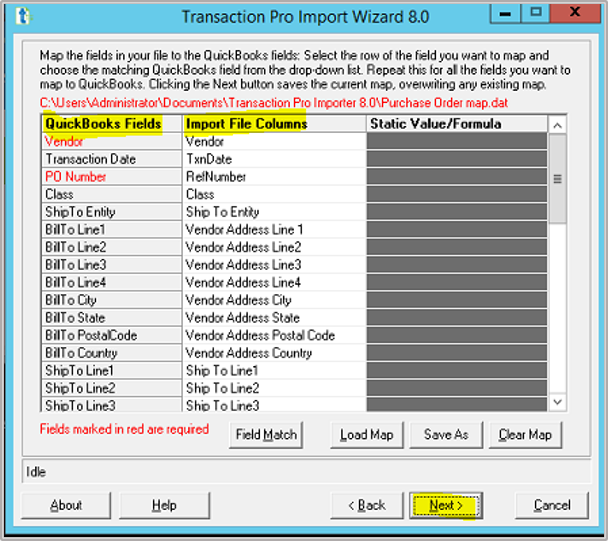This screenshot has width=608, height=542.
Task: Open the Vendor Address Line3 cell
Action: pos(274,265)
